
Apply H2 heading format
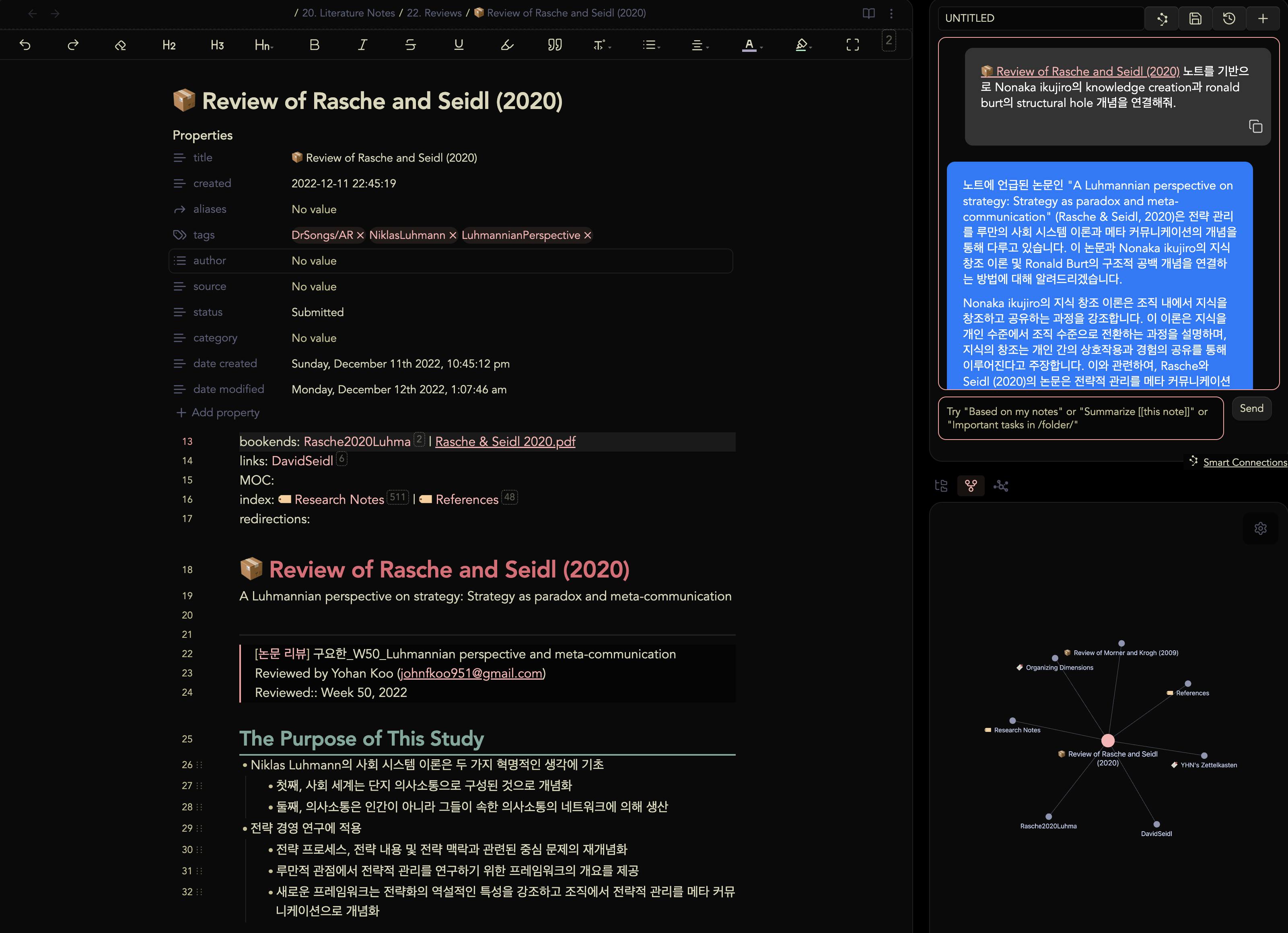tap(169, 45)
